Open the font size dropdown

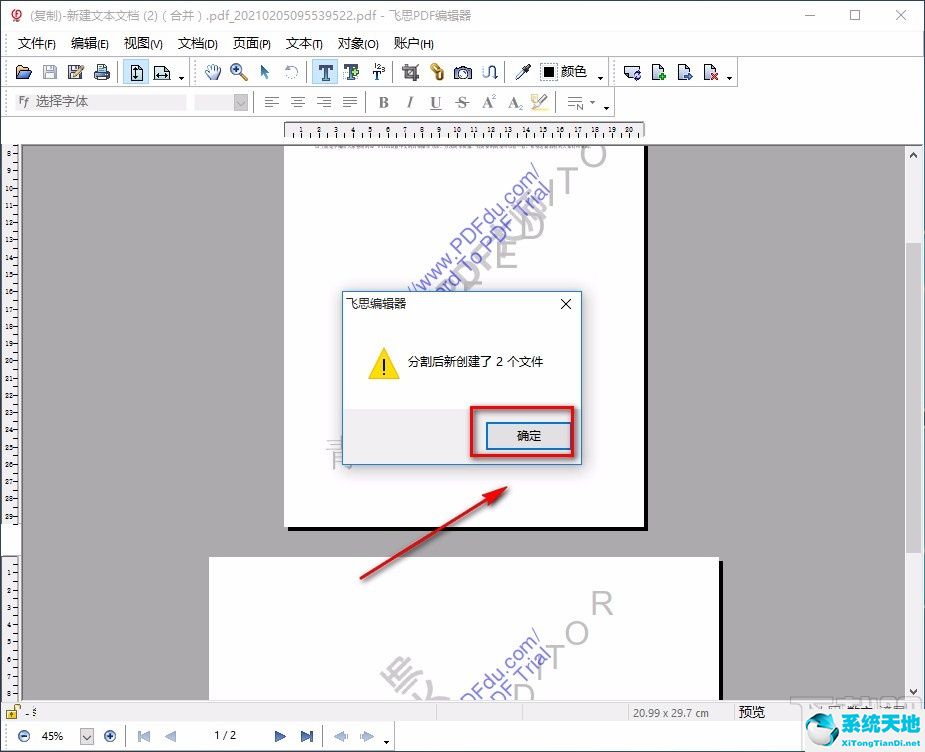pyautogui.click(x=240, y=103)
